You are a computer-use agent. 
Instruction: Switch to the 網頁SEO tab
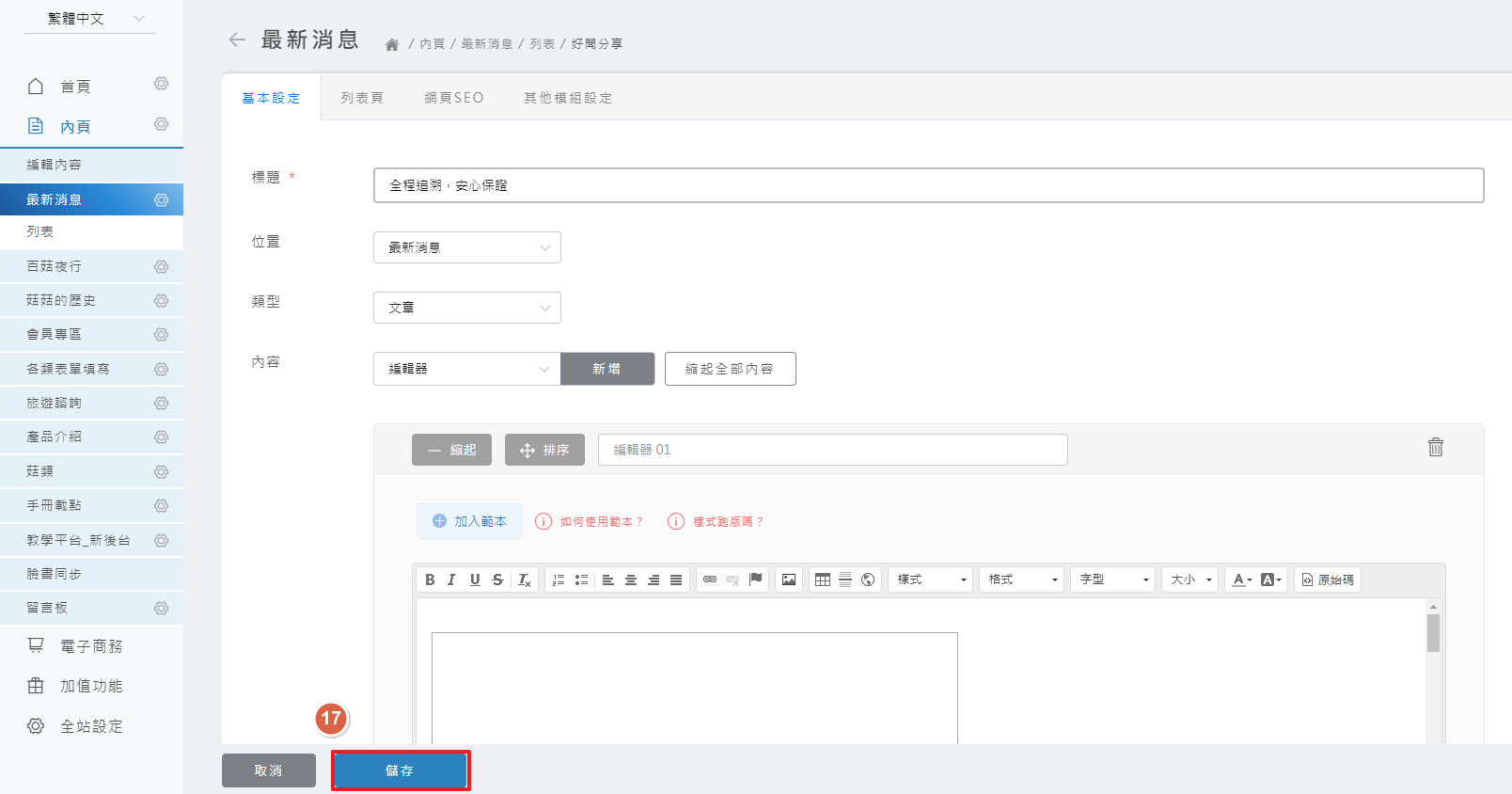(453, 98)
